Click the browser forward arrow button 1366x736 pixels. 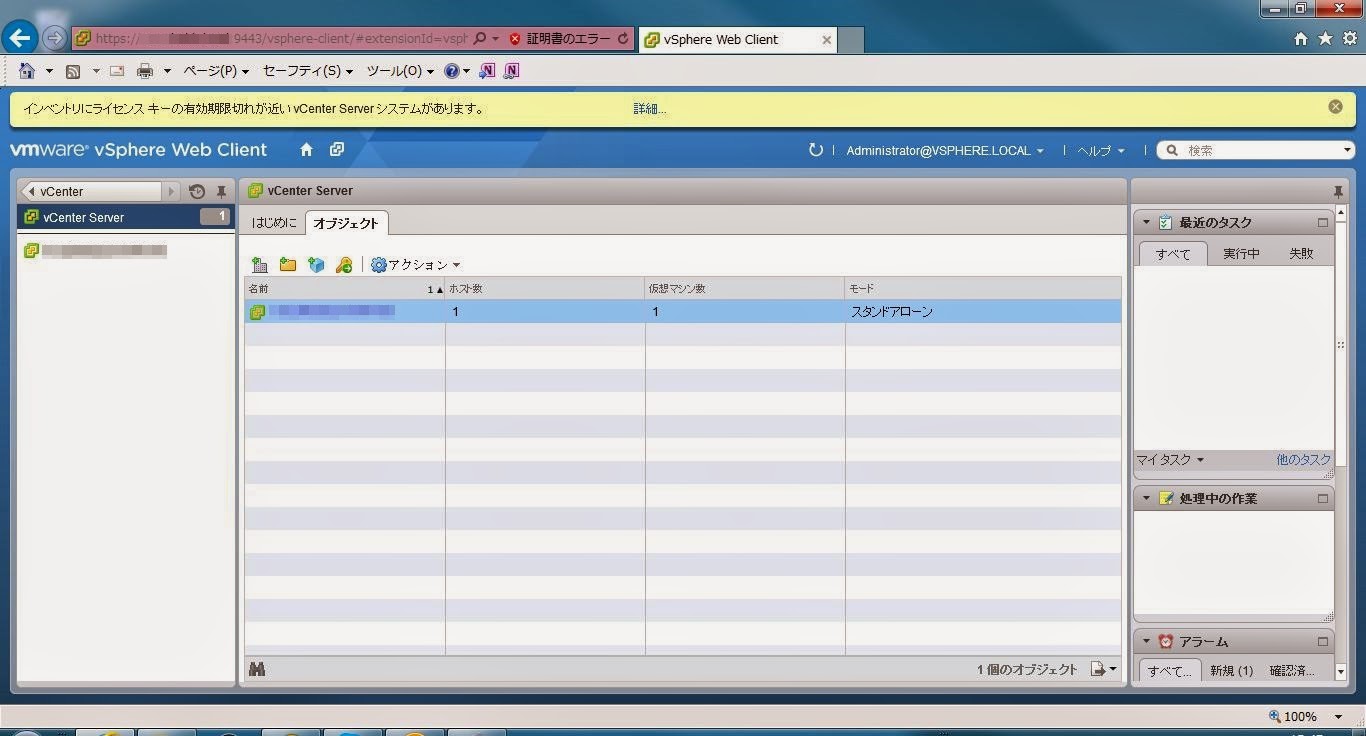[54, 39]
